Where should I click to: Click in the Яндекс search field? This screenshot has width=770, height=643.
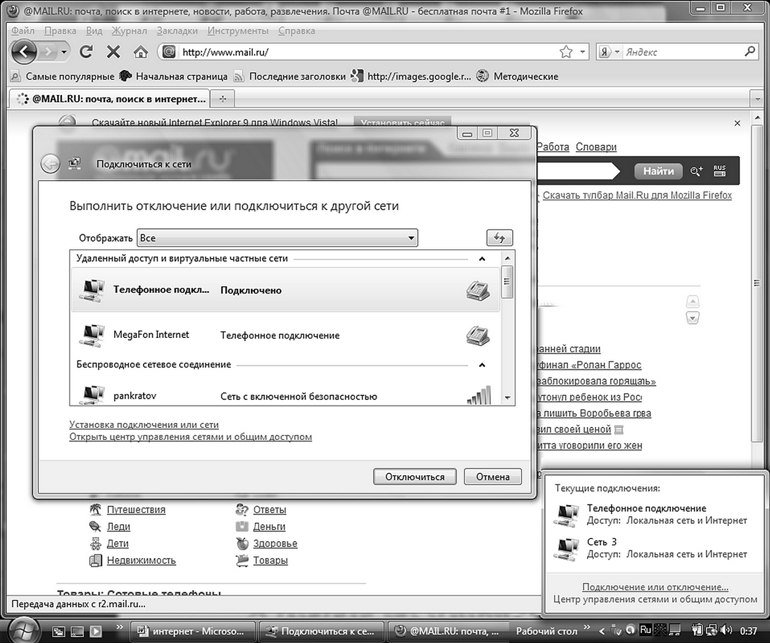pos(683,52)
